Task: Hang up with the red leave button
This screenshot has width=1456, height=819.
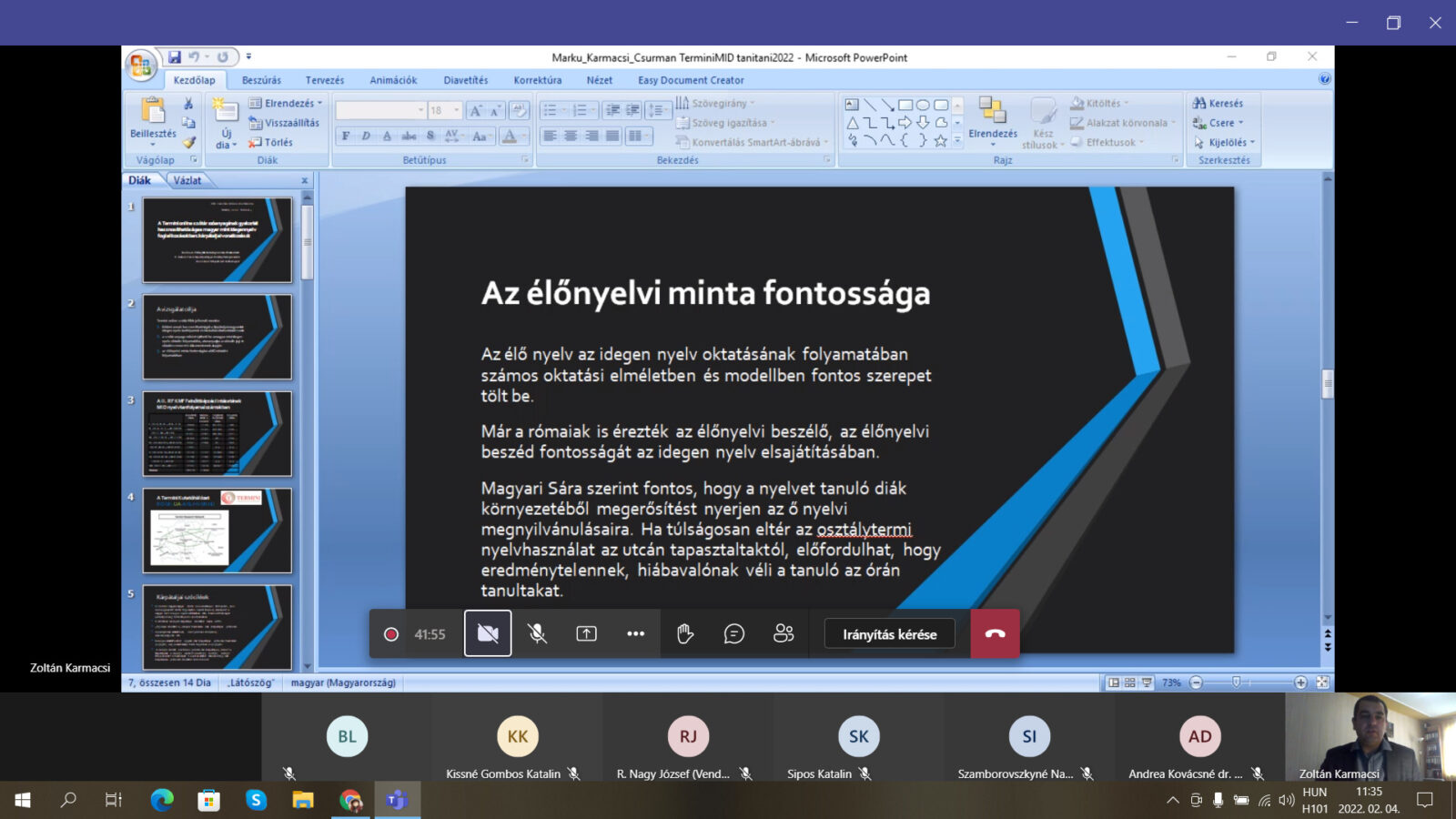Action: click(995, 634)
